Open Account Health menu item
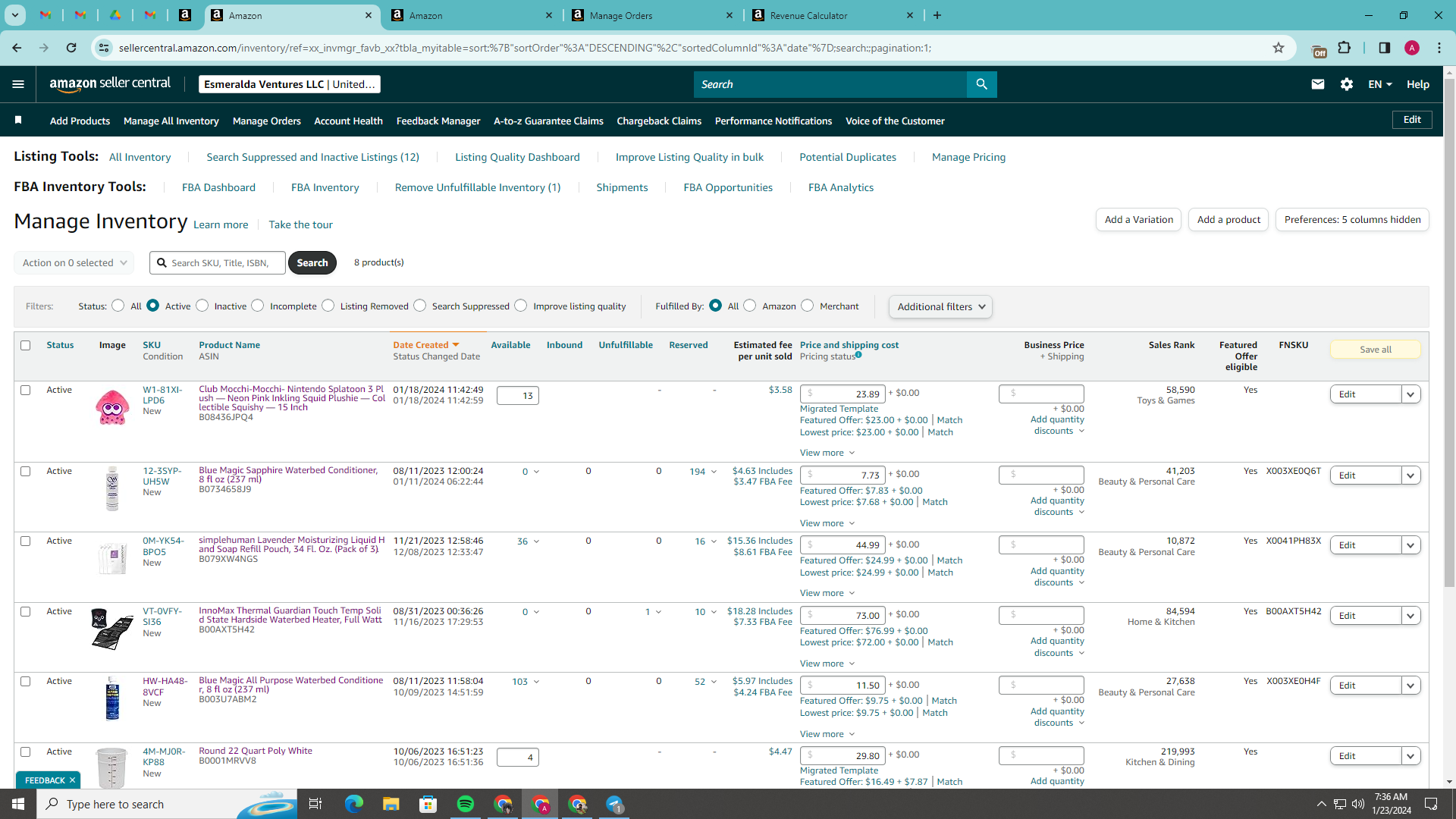The width and height of the screenshot is (1456, 819). tap(348, 121)
